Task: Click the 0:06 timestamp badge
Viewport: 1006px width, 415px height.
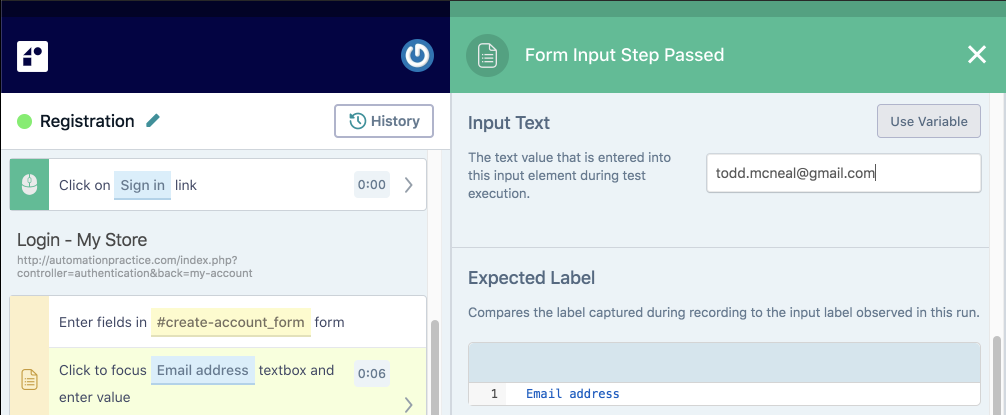Action: (371, 373)
